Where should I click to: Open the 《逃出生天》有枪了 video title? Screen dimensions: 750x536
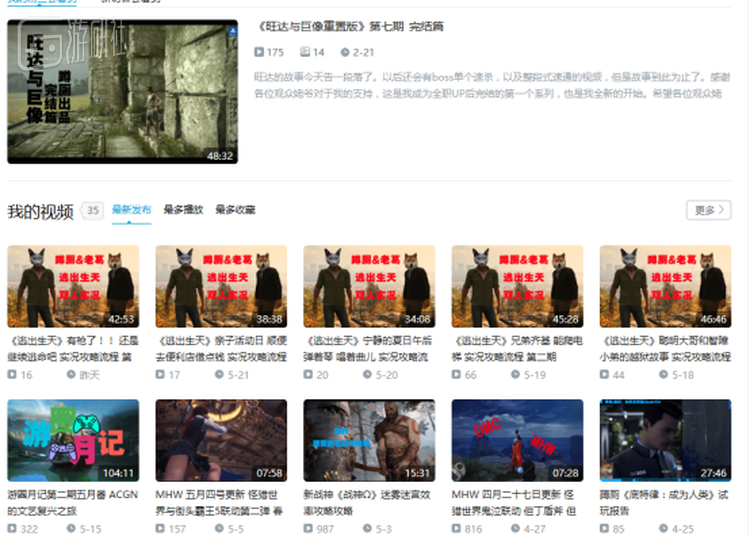click(x=73, y=349)
